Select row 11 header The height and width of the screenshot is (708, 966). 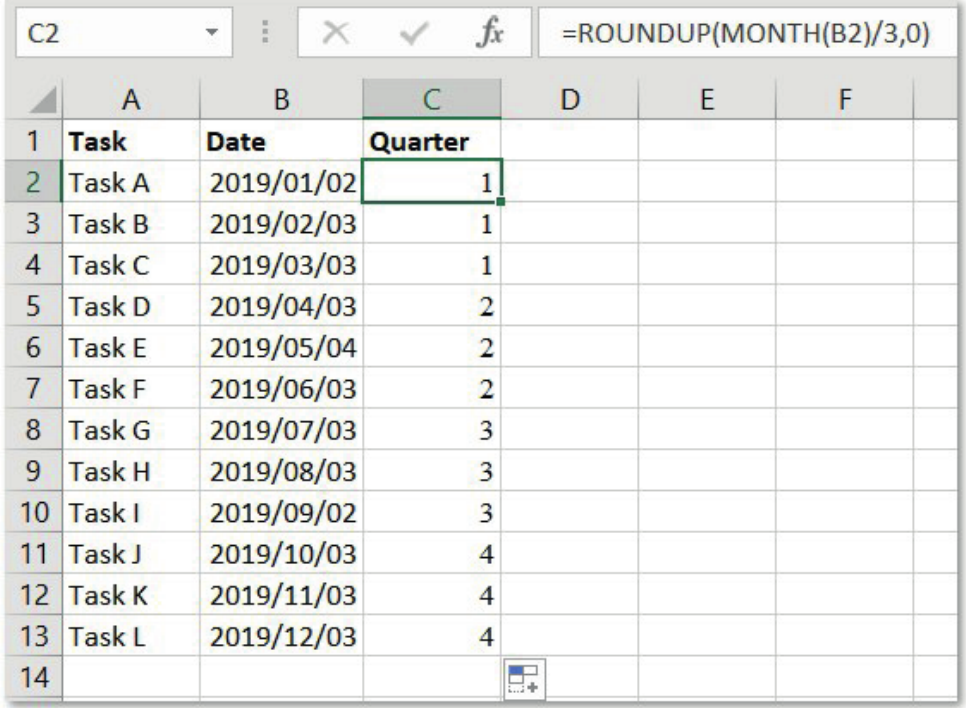pos(34,553)
